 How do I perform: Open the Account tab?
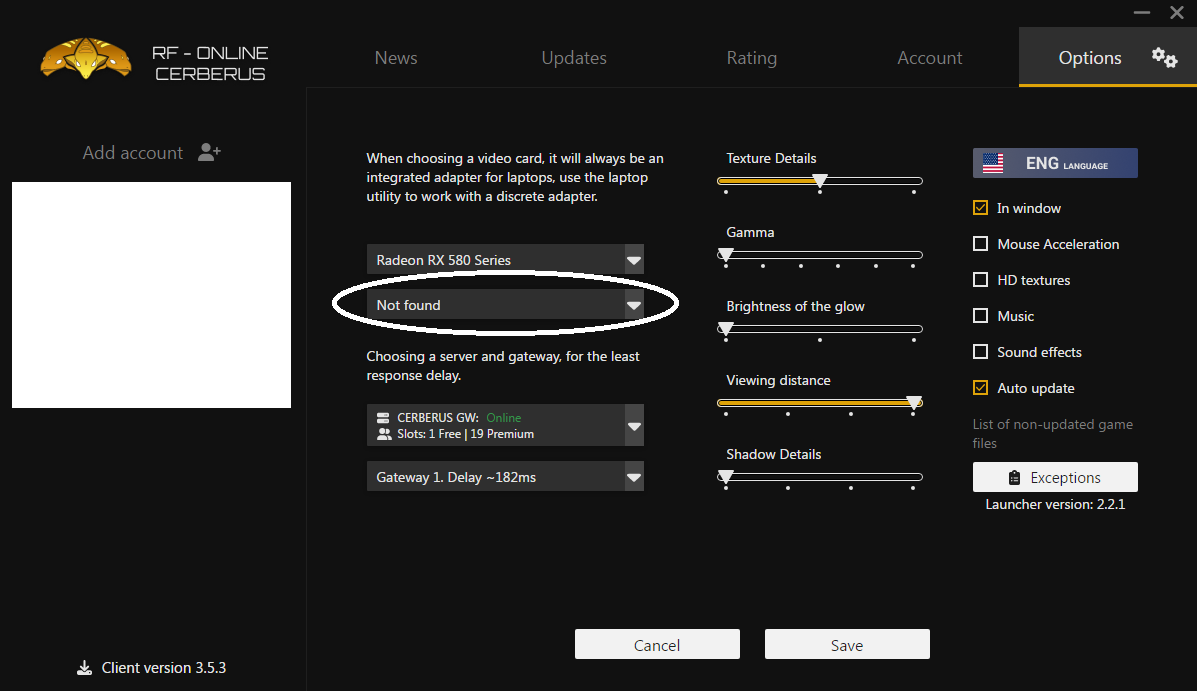click(x=929, y=58)
